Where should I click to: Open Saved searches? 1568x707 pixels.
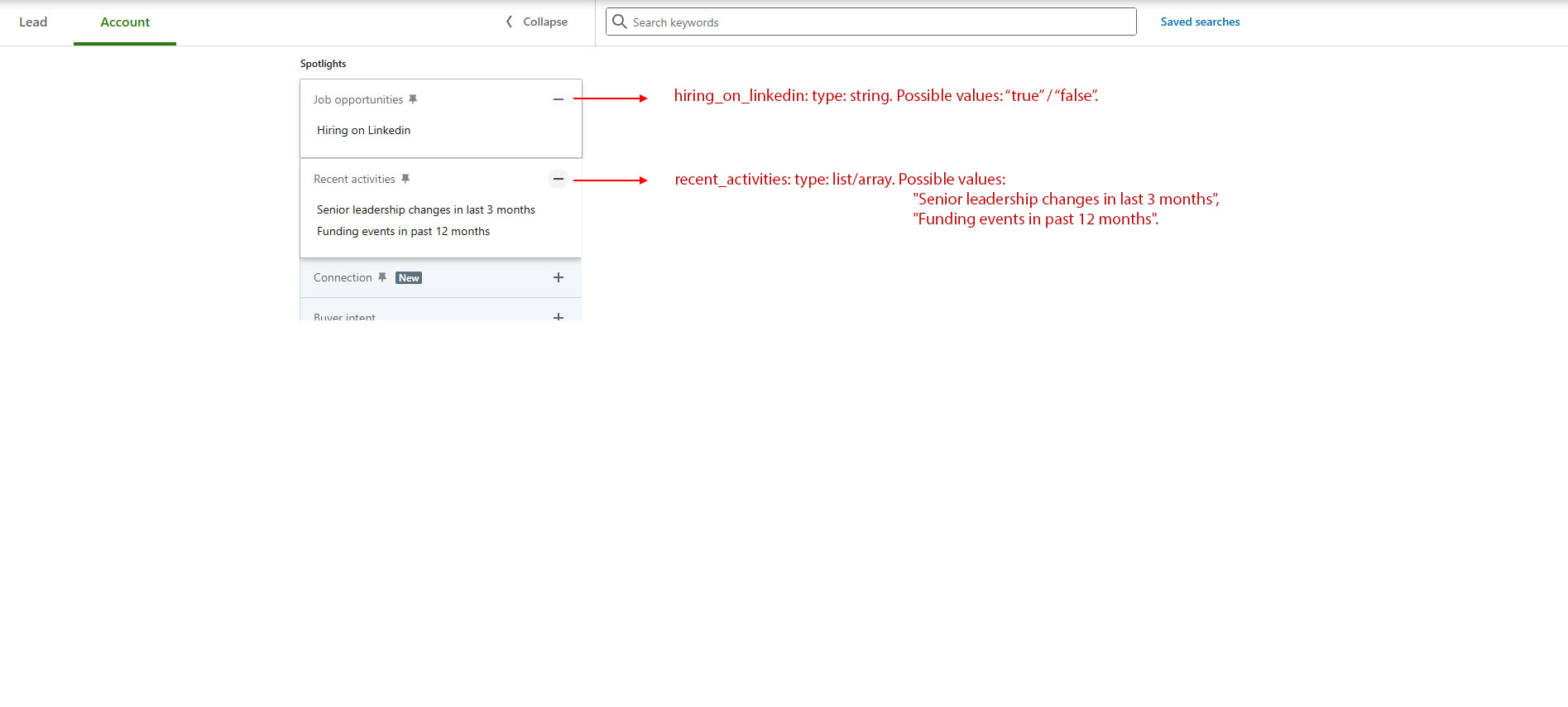click(x=1200, y=22)
